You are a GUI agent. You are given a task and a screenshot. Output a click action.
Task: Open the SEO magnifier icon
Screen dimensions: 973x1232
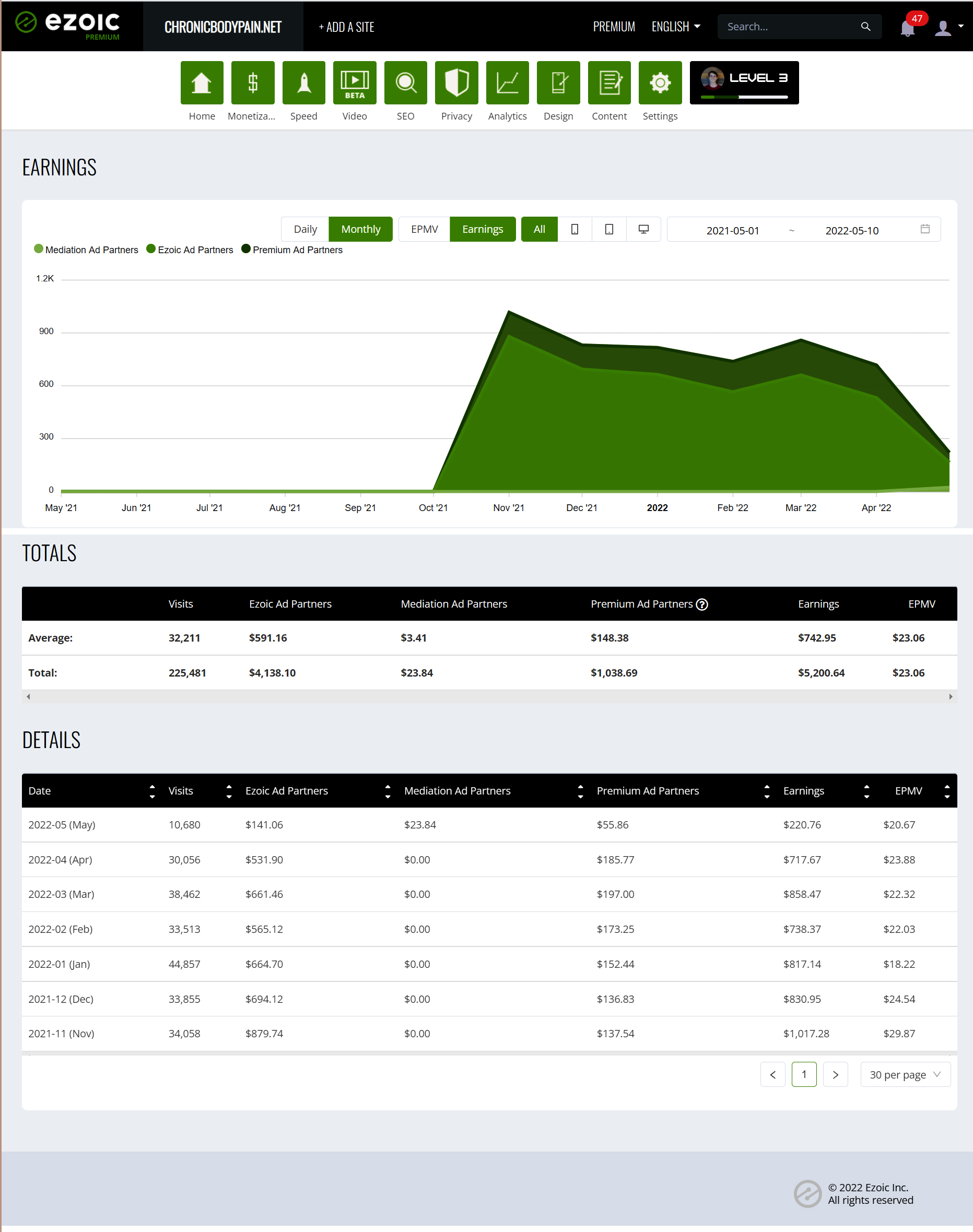406,83
